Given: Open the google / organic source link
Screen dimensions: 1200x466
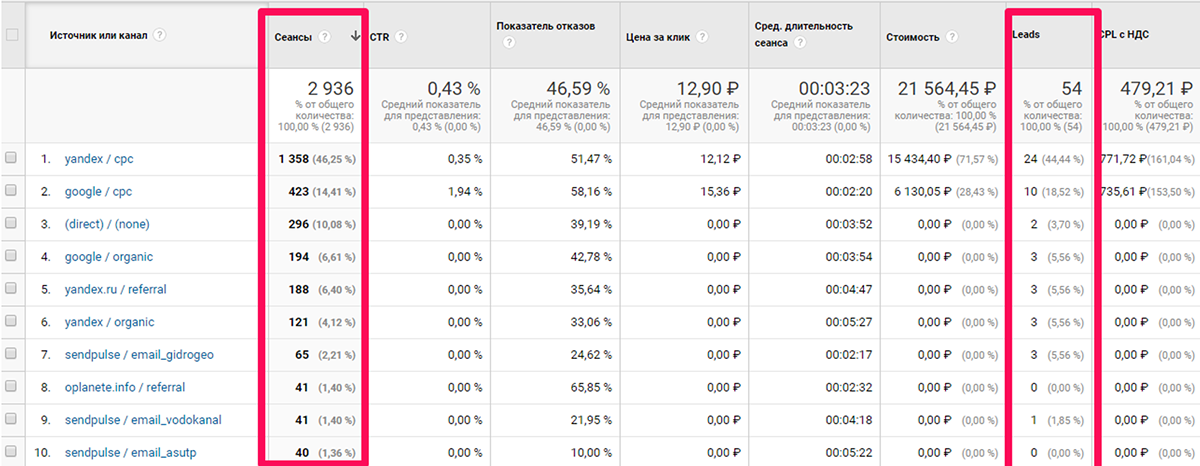Looking at the screenshot, I should [109, 257].
